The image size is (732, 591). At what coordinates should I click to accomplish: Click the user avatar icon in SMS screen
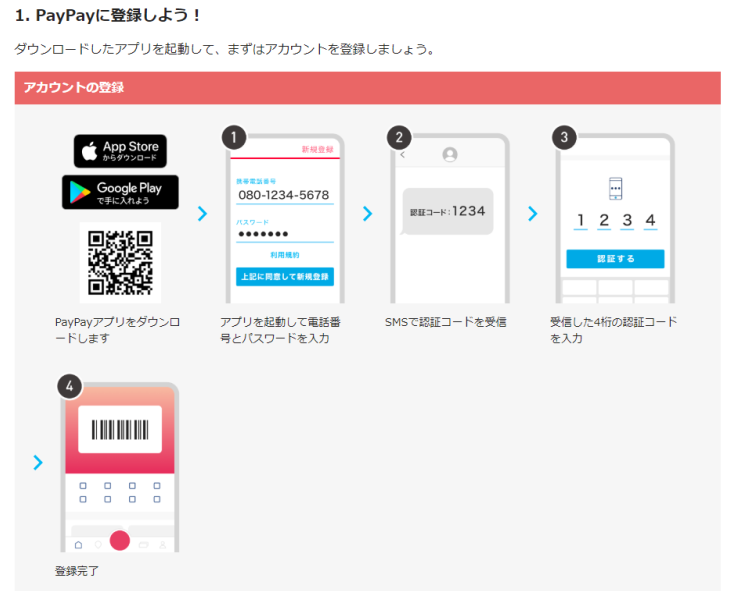[450, 155]
